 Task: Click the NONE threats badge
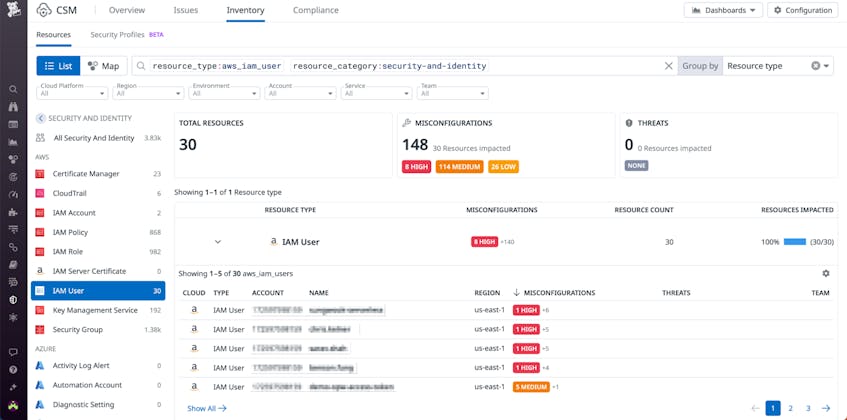pos(637,166)
